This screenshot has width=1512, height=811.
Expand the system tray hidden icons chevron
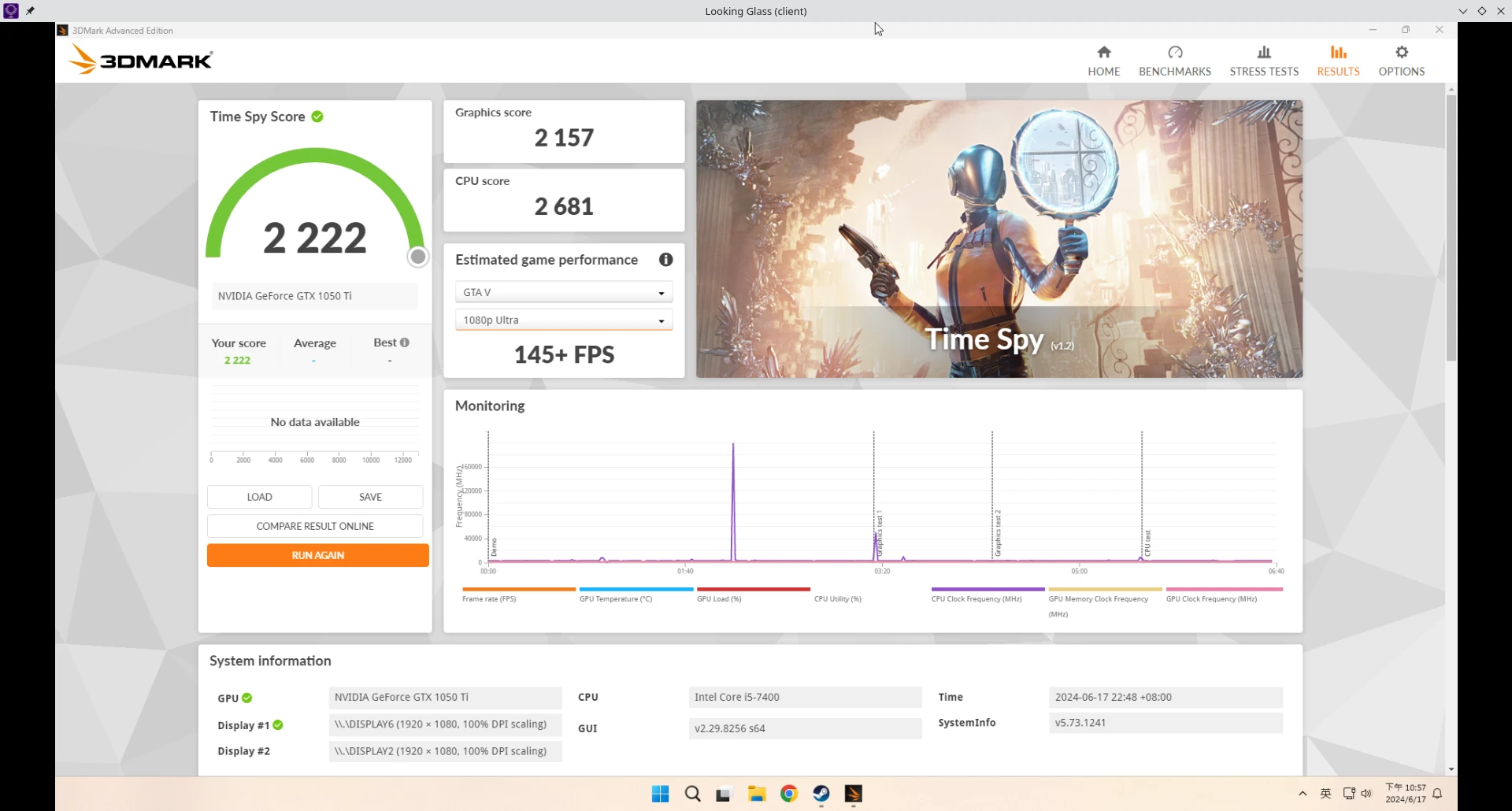point(1303,794)
